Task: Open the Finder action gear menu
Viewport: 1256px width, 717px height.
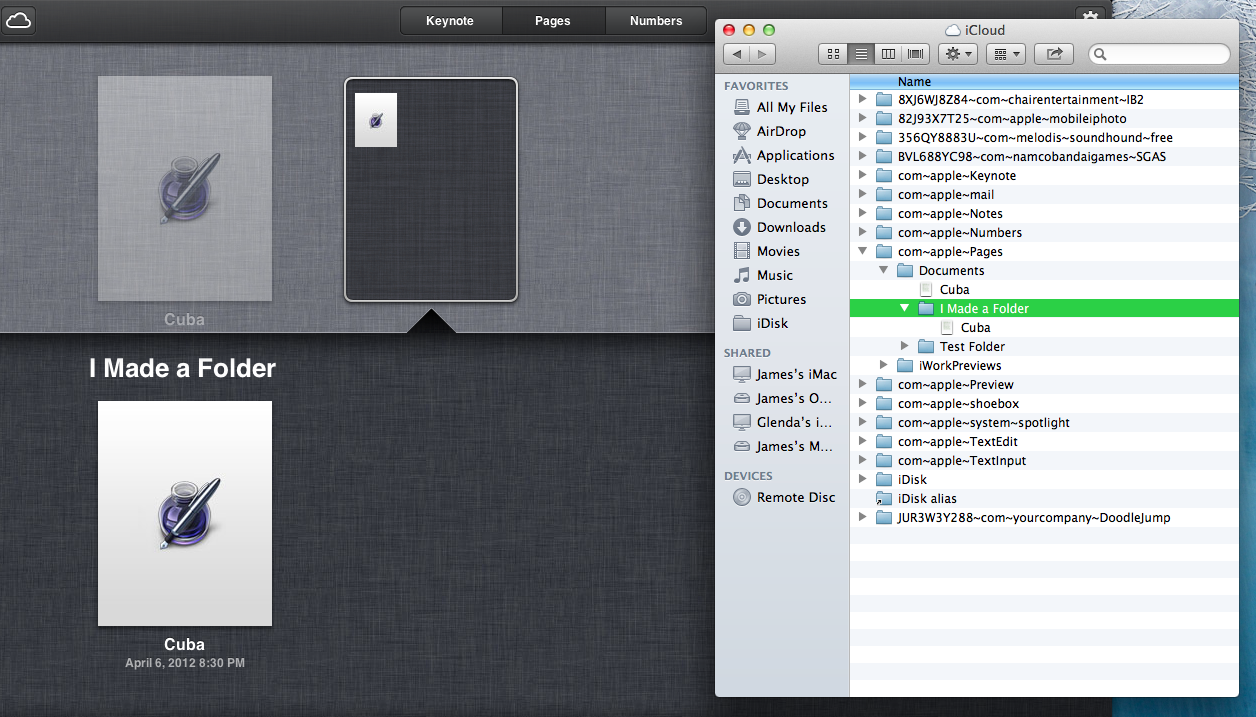Action: click(958, 54)
